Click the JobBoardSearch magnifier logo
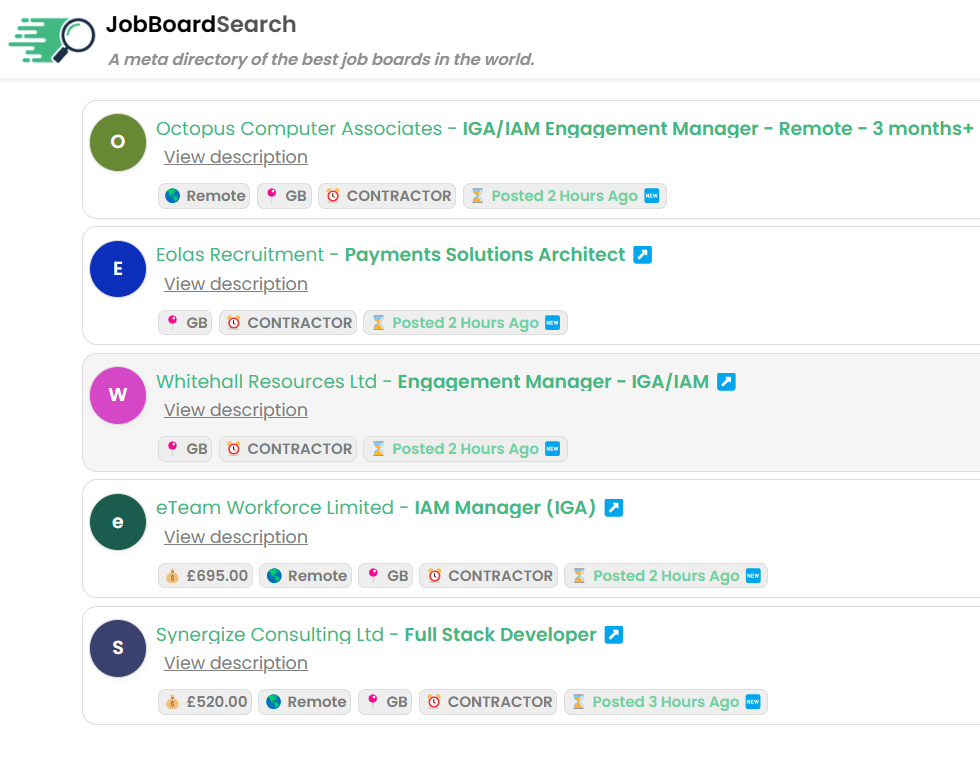The height and width of the screenshot is (765, 980). coord(52,40)
